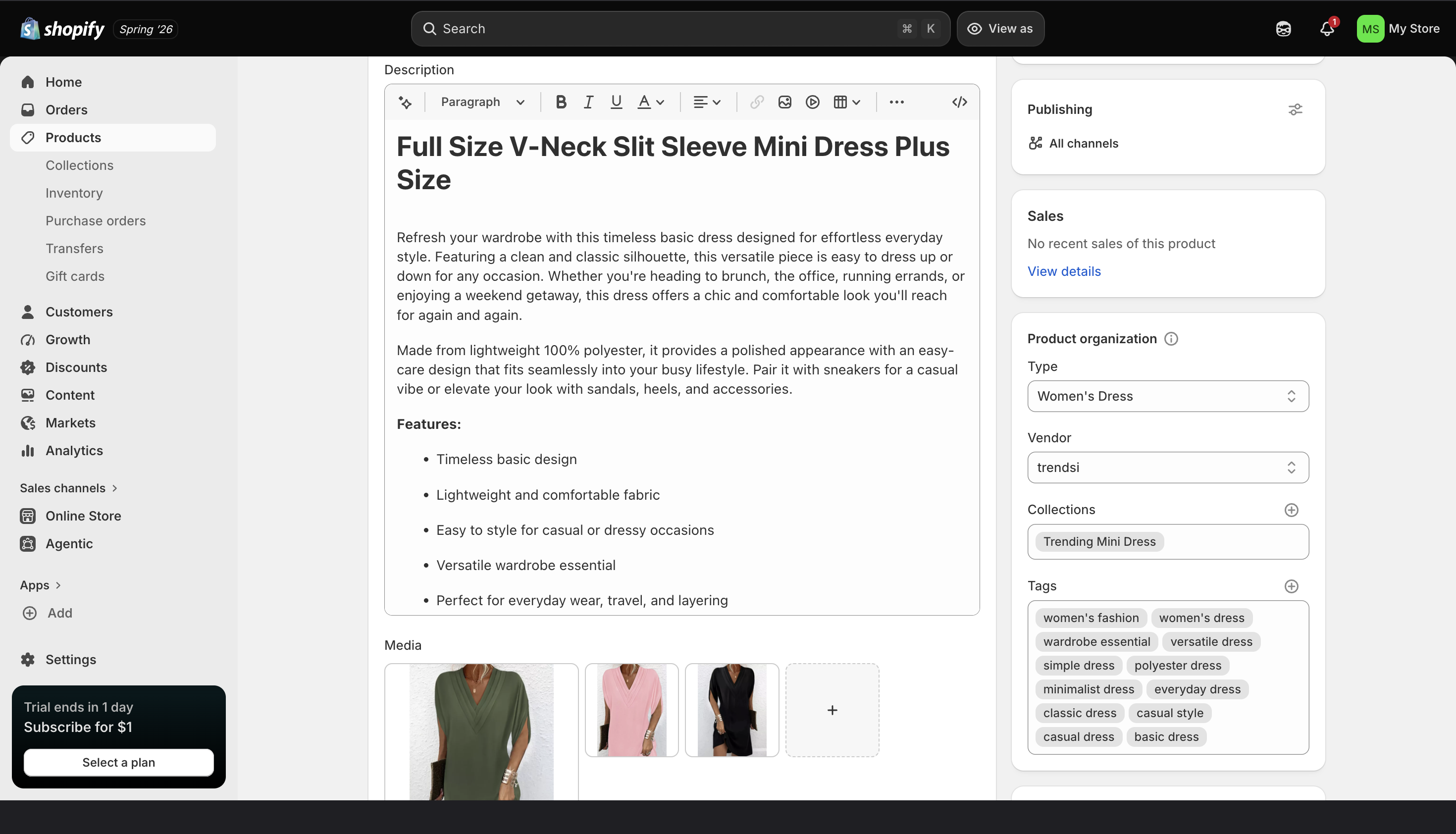The width and height of the screenshot is (1456, 834).
Task: Click 'Timeless basic design' bullet
Action: click(506, 460)
